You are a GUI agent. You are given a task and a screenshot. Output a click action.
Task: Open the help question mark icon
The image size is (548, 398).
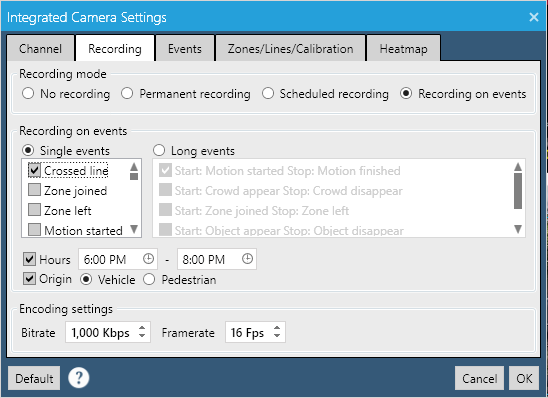point(79,378)
